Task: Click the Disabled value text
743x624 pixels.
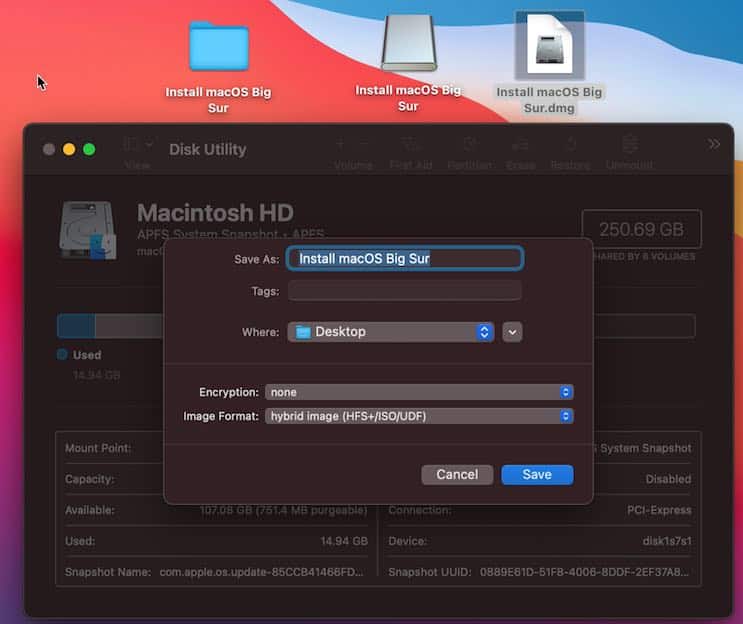Action: (668, 479)
